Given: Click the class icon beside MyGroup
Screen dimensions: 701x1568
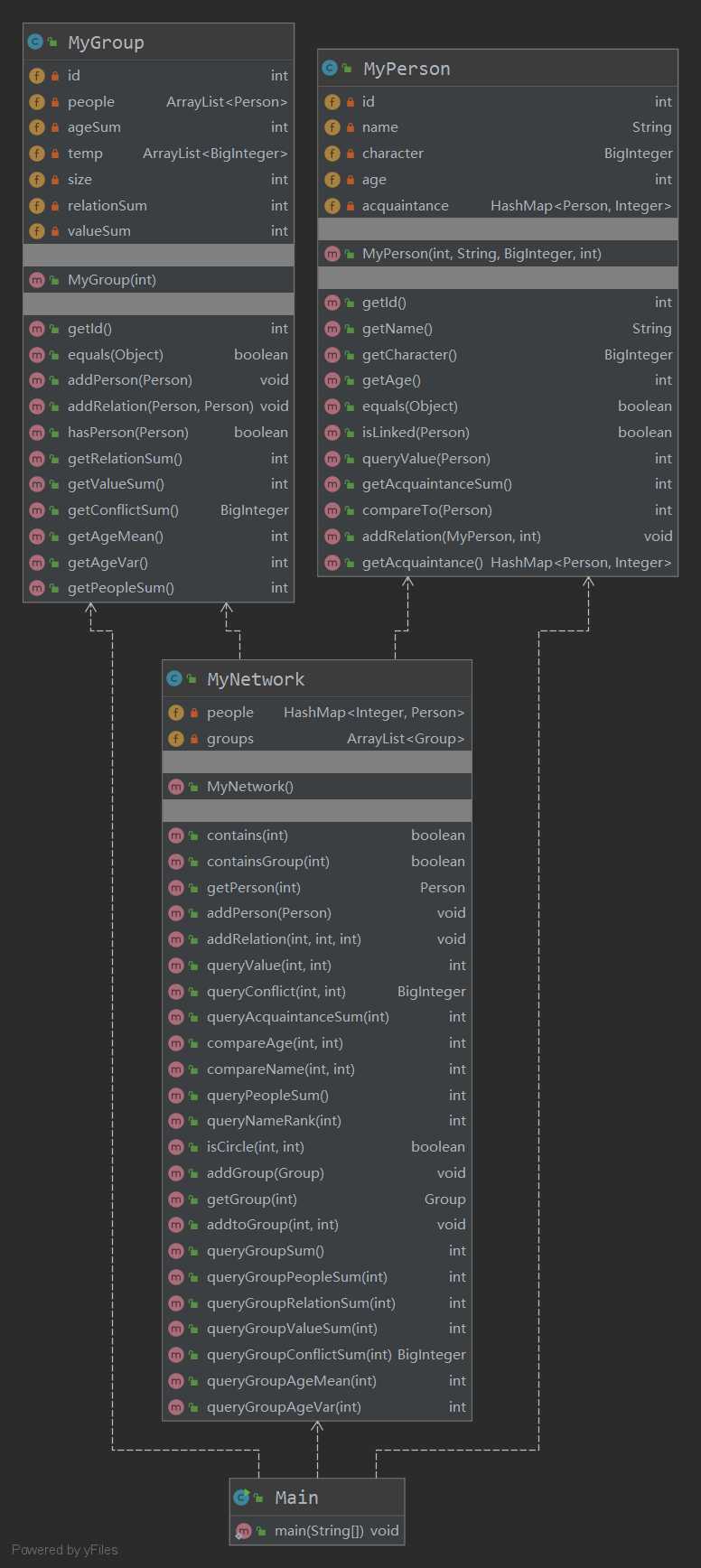Looking at the screenshot, I should (x=35, y=42).
